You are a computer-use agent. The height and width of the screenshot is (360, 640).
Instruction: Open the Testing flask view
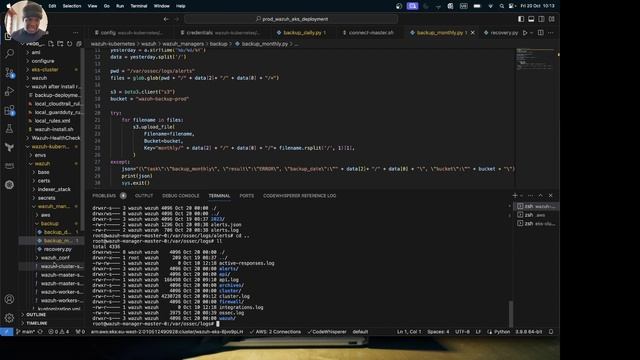9,129
